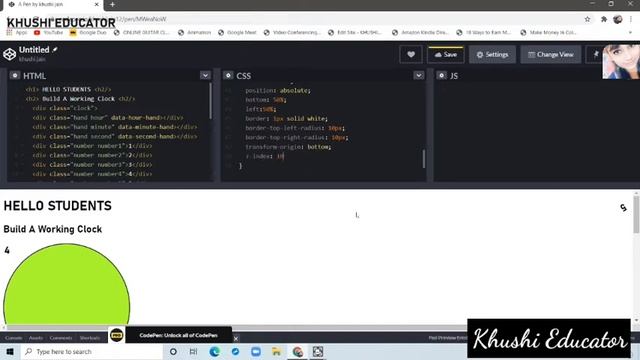Click the hand second div line
Image resolution: width=640 pixels, height=360 pixels.
pyautogui.click(x=115, y=136)
